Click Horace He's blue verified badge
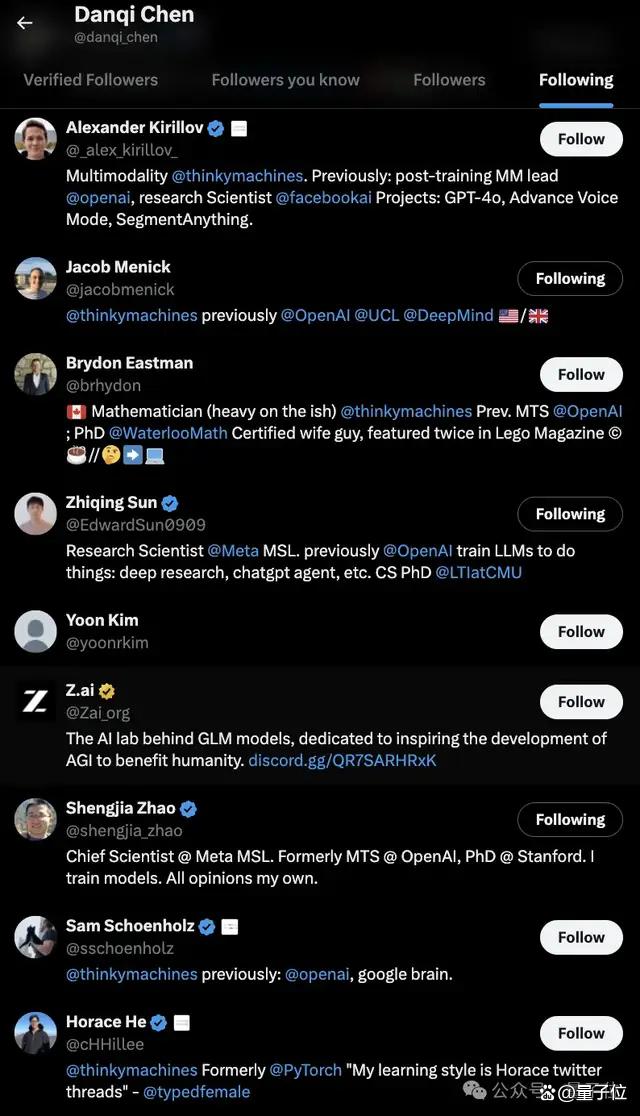The image size is (640, 1116). coord(159,1023)
